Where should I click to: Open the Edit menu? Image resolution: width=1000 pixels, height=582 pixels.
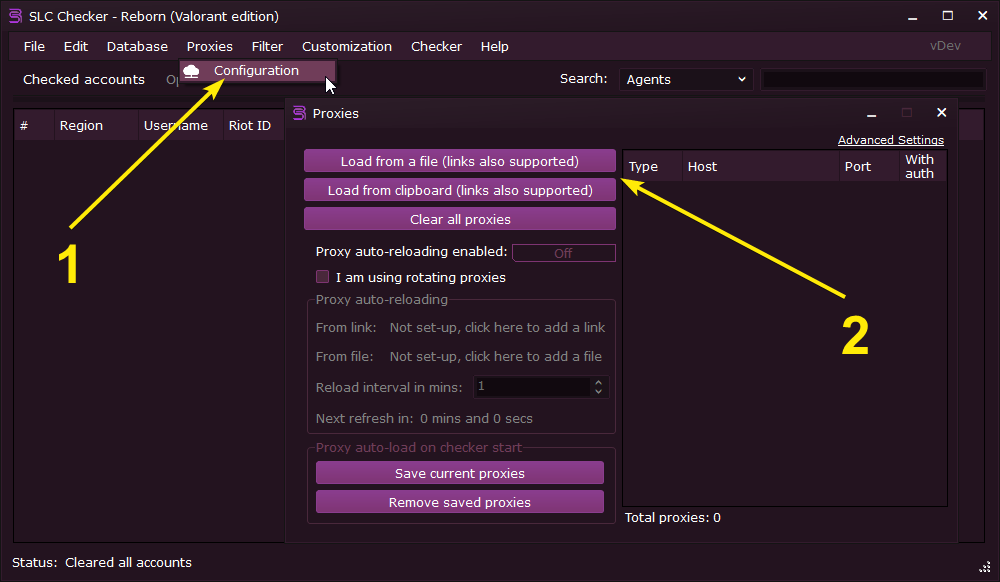click(75, 47)
